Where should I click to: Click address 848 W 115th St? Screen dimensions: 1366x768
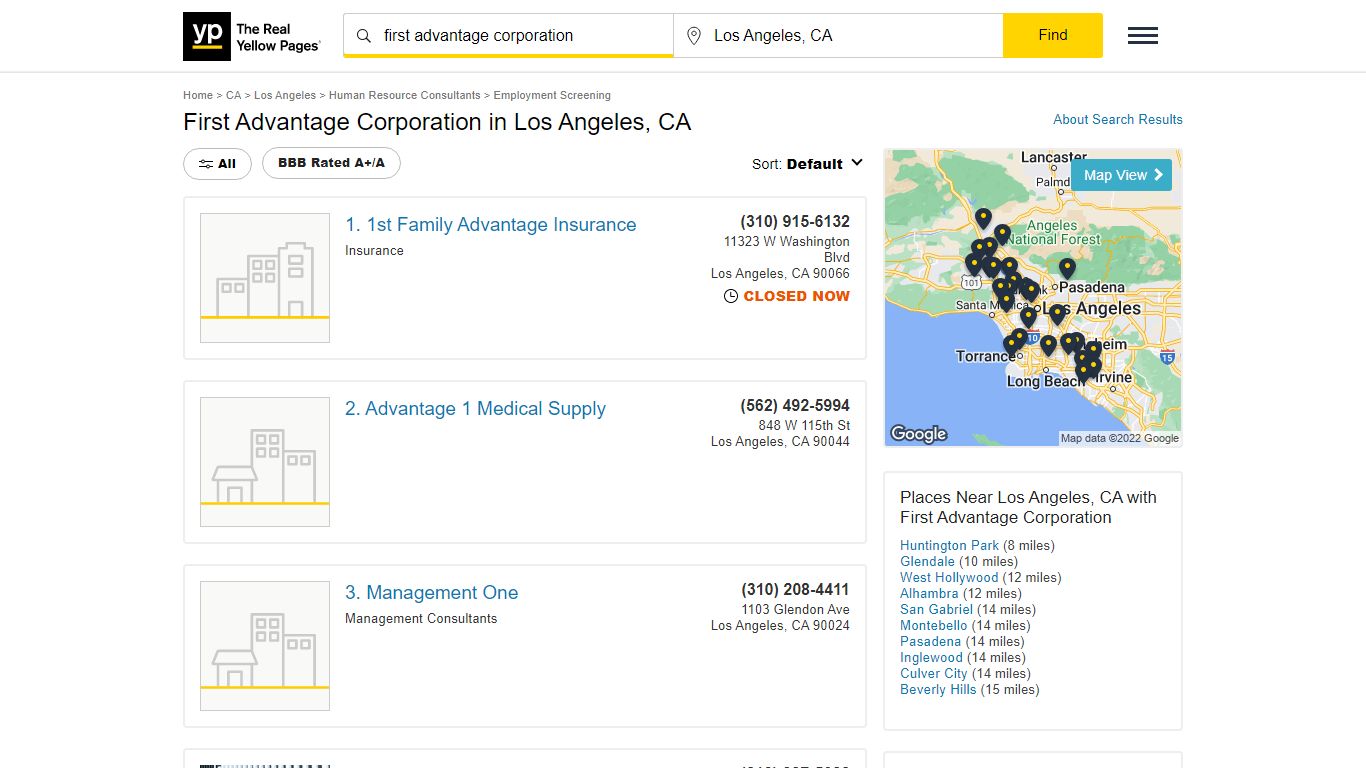click(x=804, y=425)
